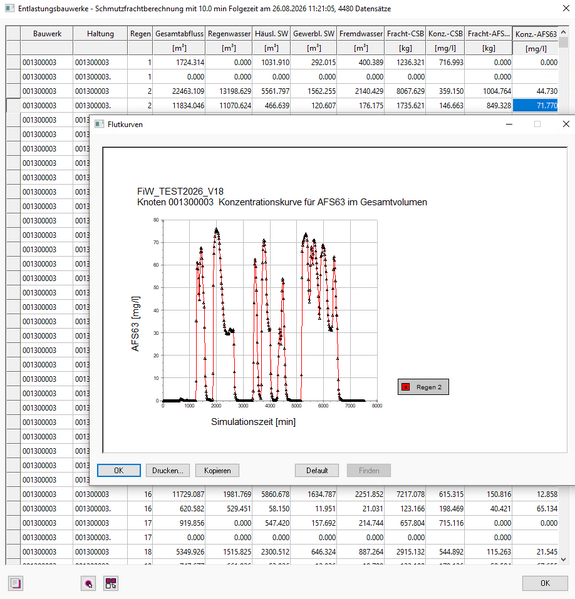Click the Regen column header
This screenshot has height=599, width=575.
(x=140, y=34)
